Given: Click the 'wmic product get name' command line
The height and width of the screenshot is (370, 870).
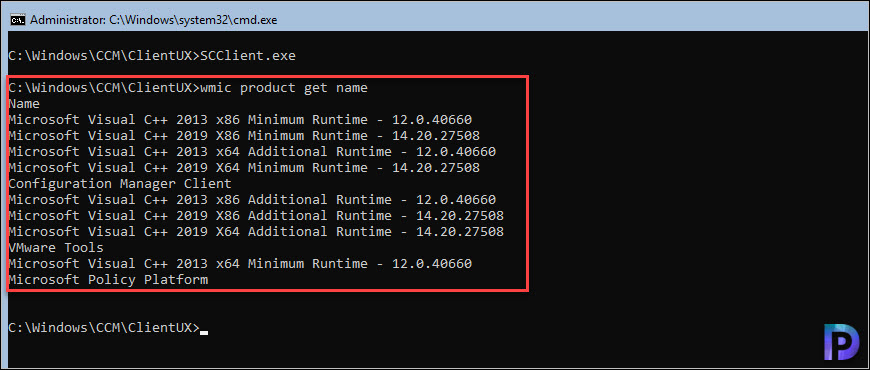Looking at the screenshot, I should 188,88.
